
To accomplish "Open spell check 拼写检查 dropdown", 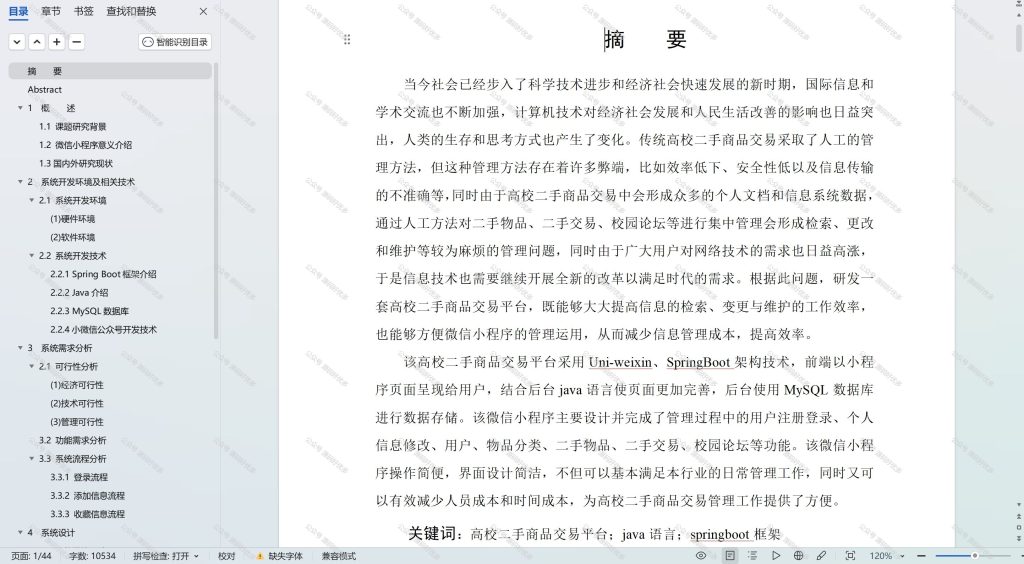I will click(166, 556).
